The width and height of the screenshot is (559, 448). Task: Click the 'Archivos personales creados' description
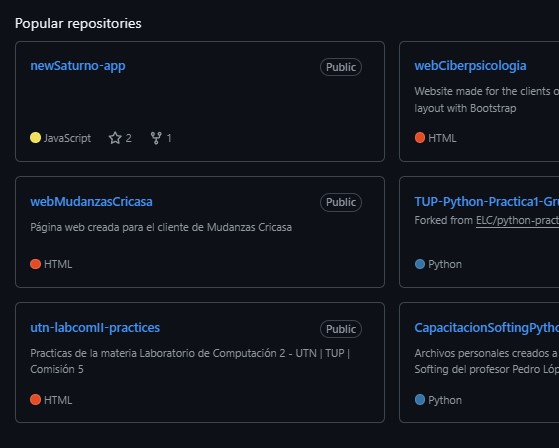[x=487, y=361]
